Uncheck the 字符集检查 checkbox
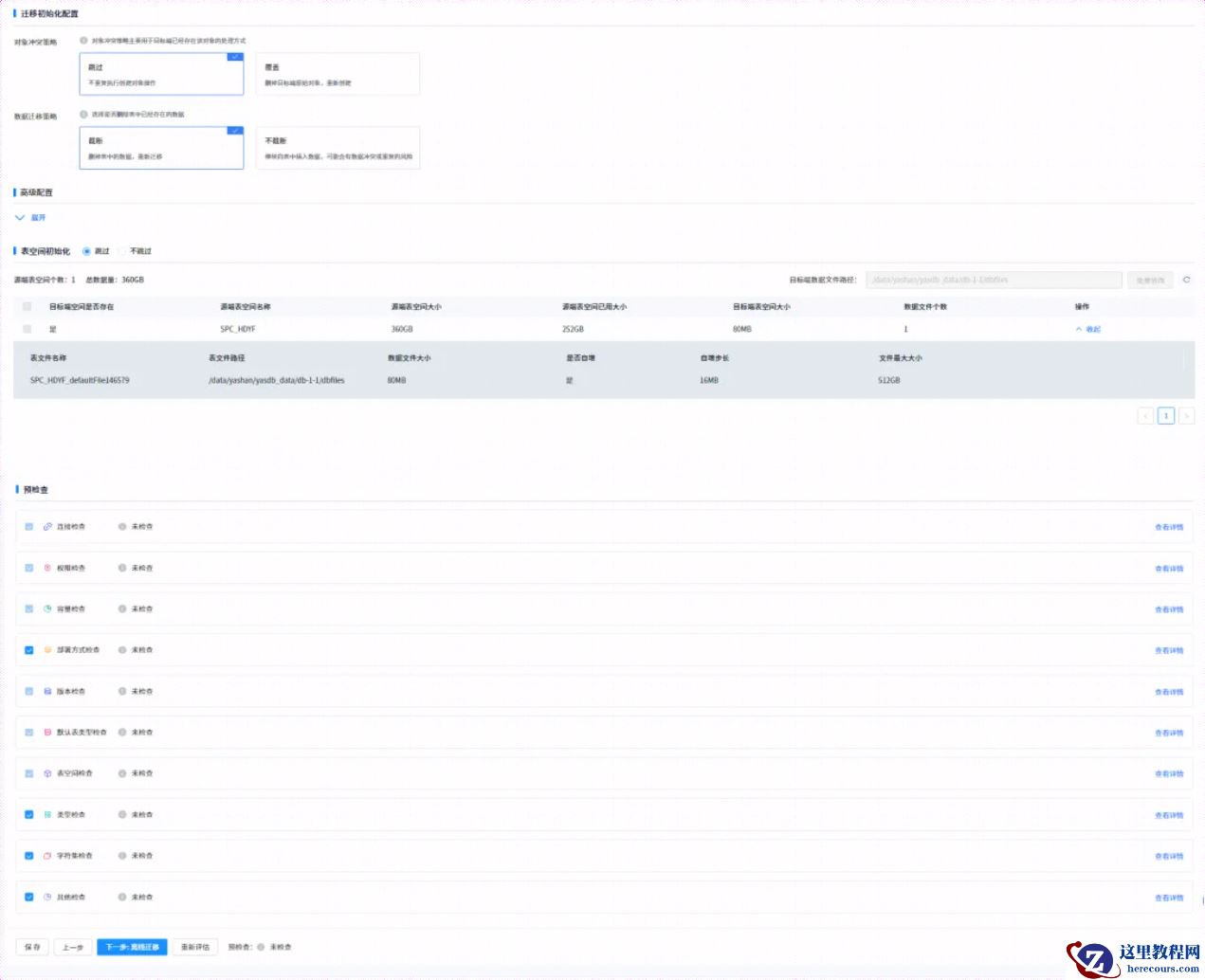 coord(28,856)
